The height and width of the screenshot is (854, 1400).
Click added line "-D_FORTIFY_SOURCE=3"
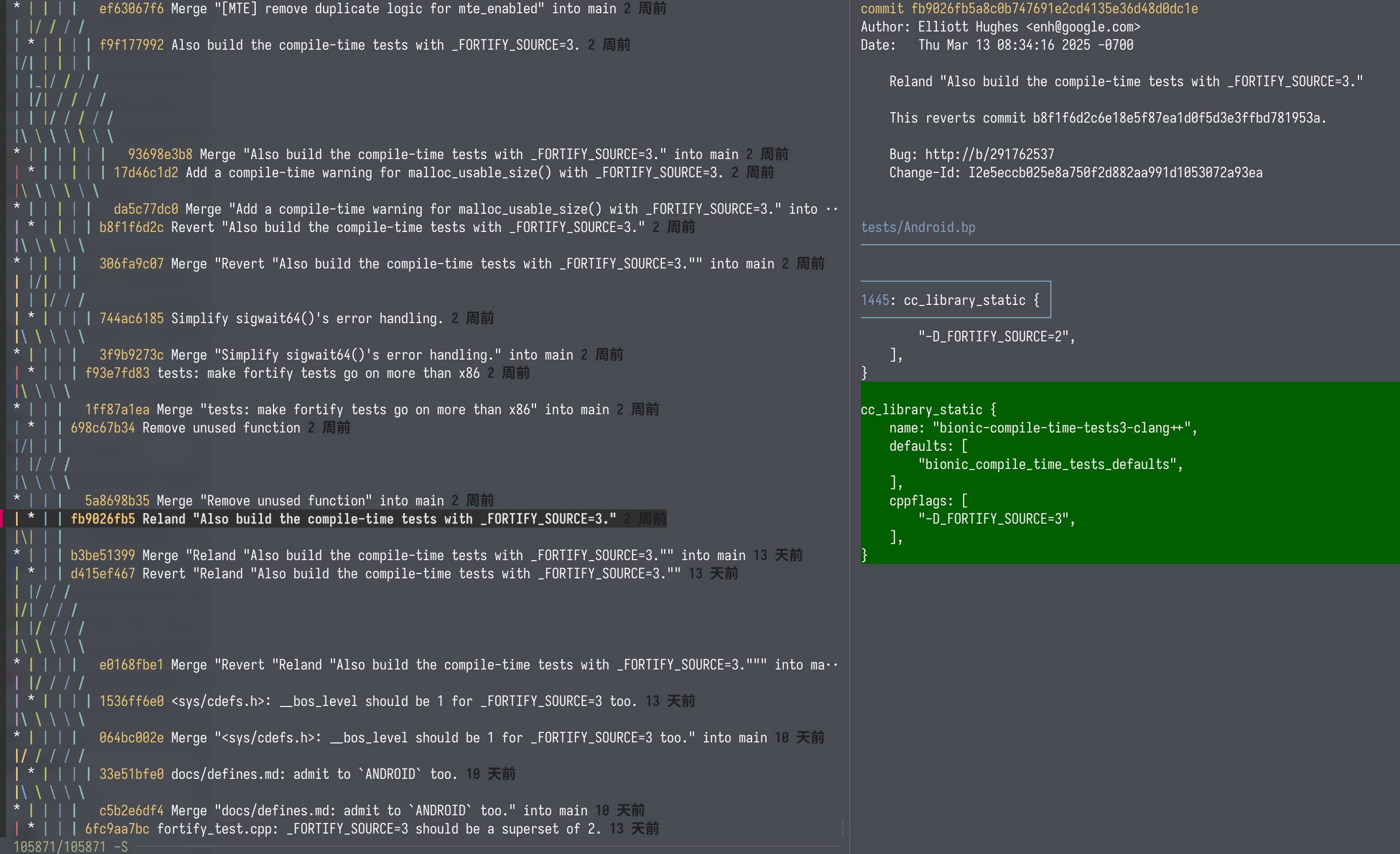pos(997,519)
